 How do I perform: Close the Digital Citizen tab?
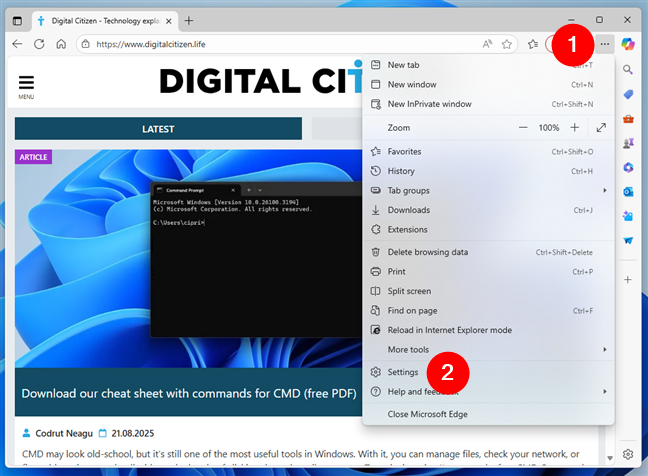[169, 21]
